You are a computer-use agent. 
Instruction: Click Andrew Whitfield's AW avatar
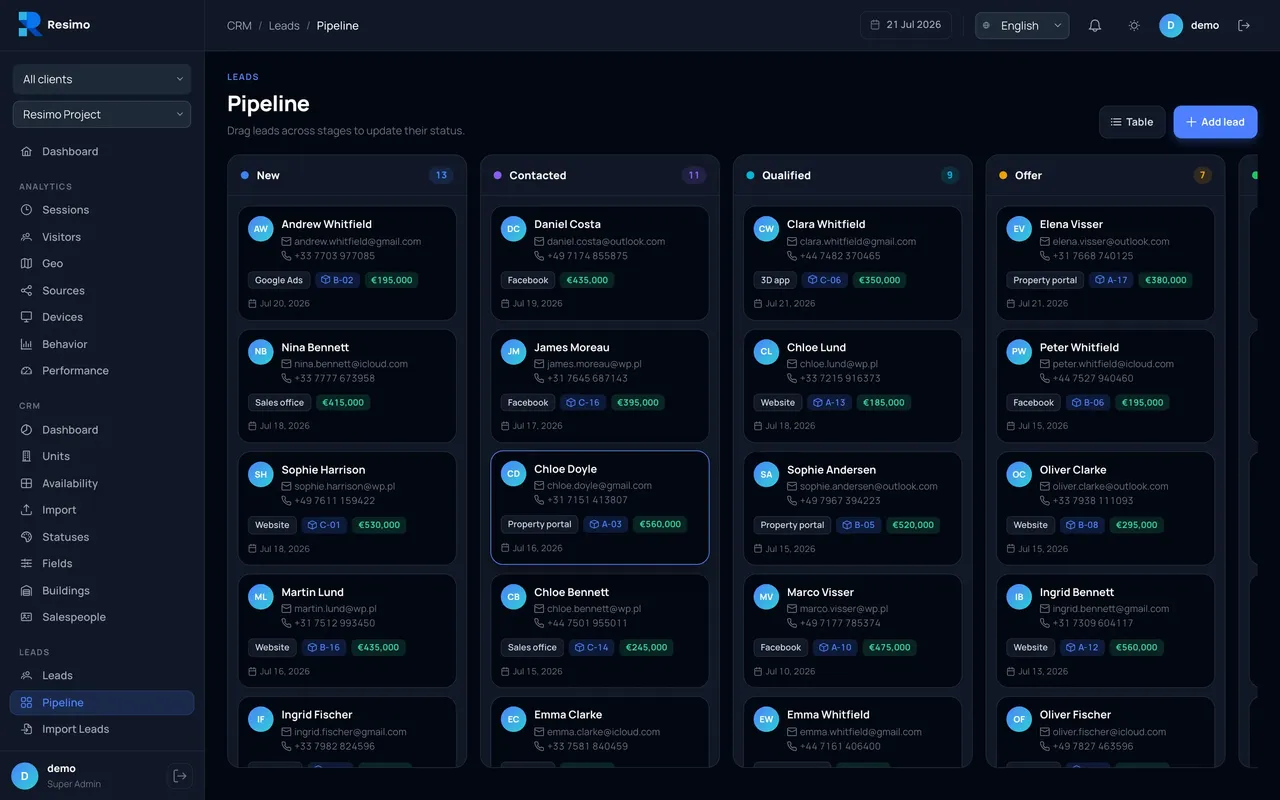[261, 228]
